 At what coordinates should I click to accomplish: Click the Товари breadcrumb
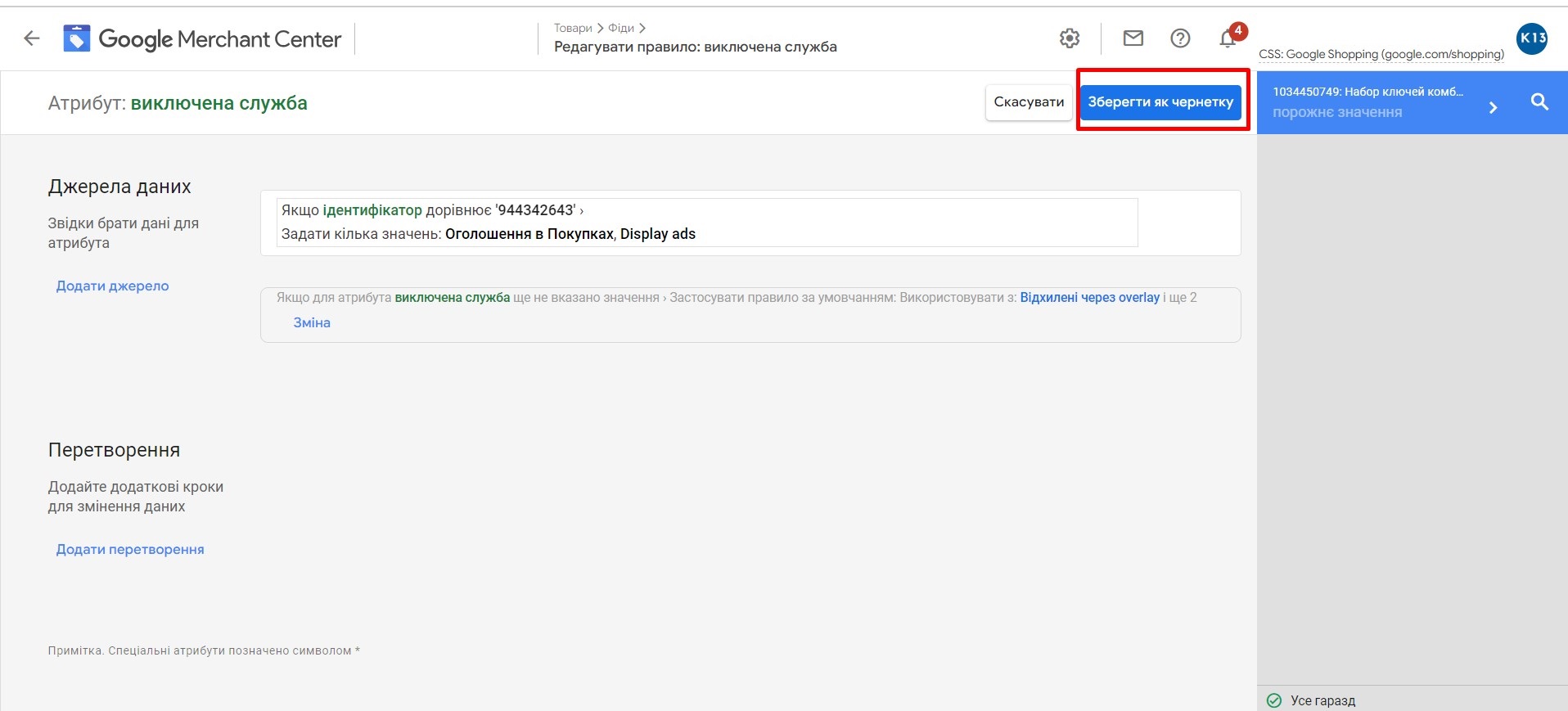click(x=573, y=28)
